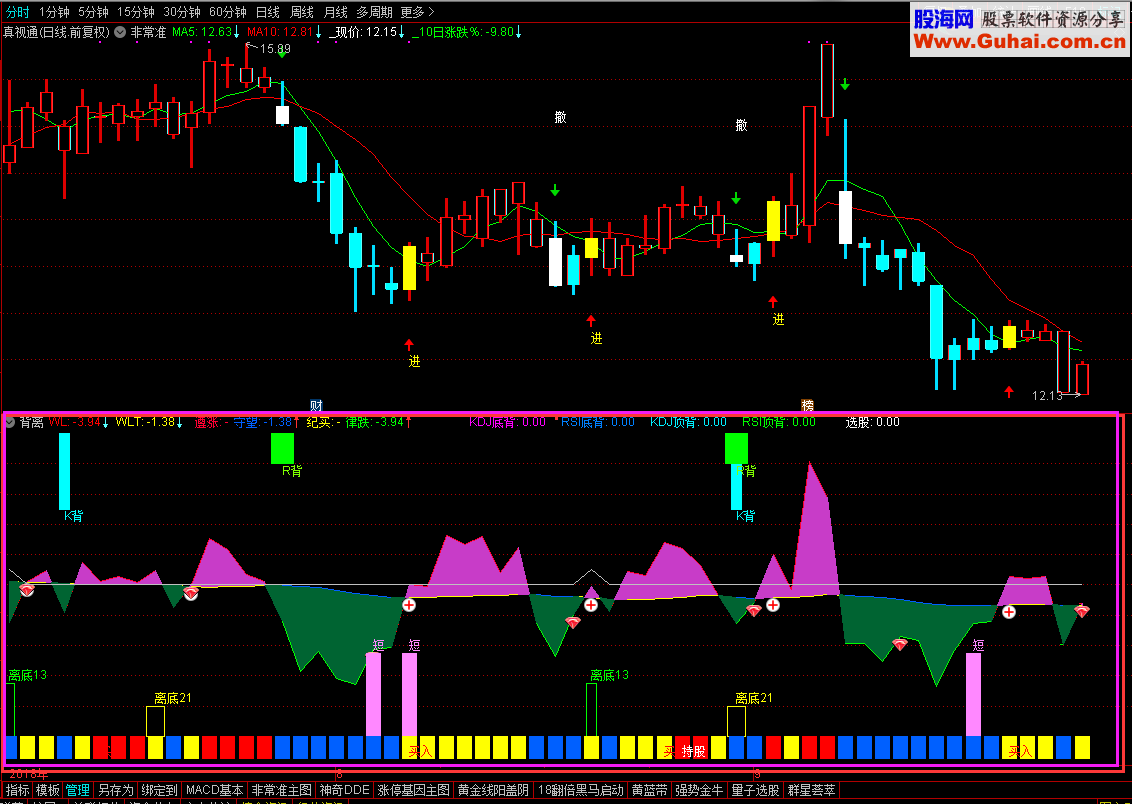Select the 30分钟 period tab
This screenshot has height=804, width=1132.
click(182, 12)
